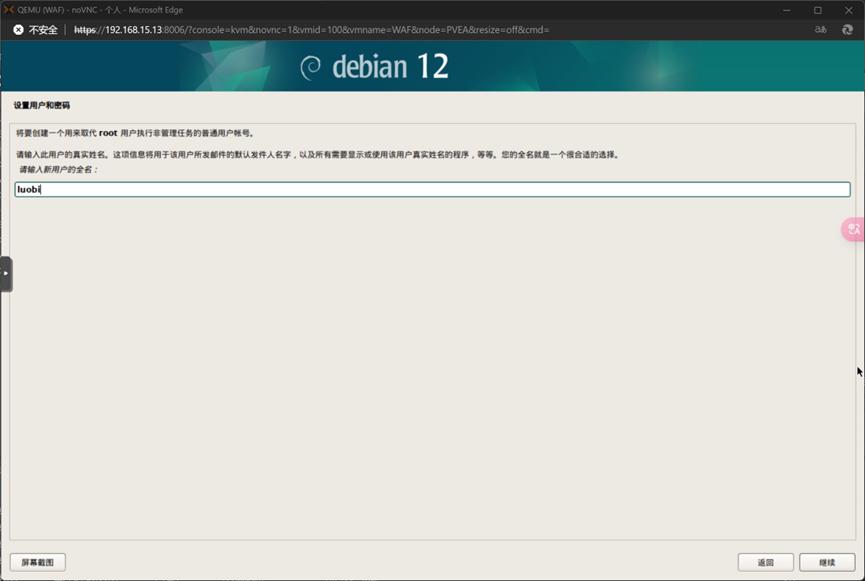Image resolution: width=865 pixels, height=581 pixels.
Task: Select the URL in the address bar
Action: coord(311,30)
